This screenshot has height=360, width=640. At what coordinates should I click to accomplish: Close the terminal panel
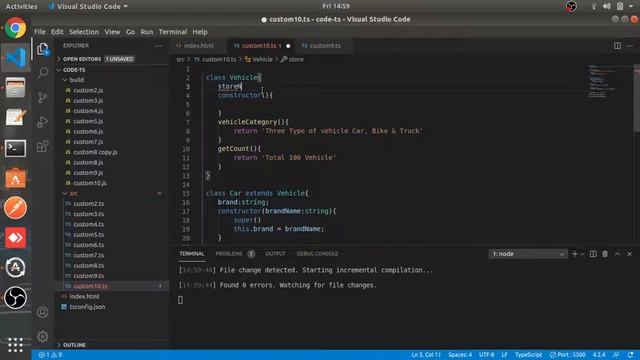(x=630, y=254)
